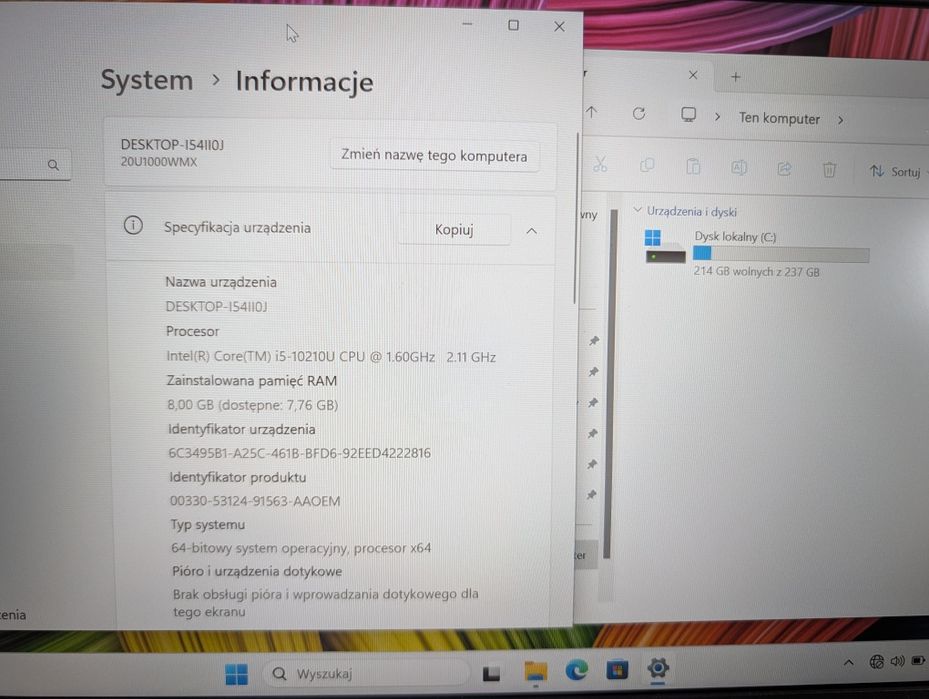Click 214 GB wolnych z 237 GB text
This screenshot has height=699, width=929.
coord(757,271)
